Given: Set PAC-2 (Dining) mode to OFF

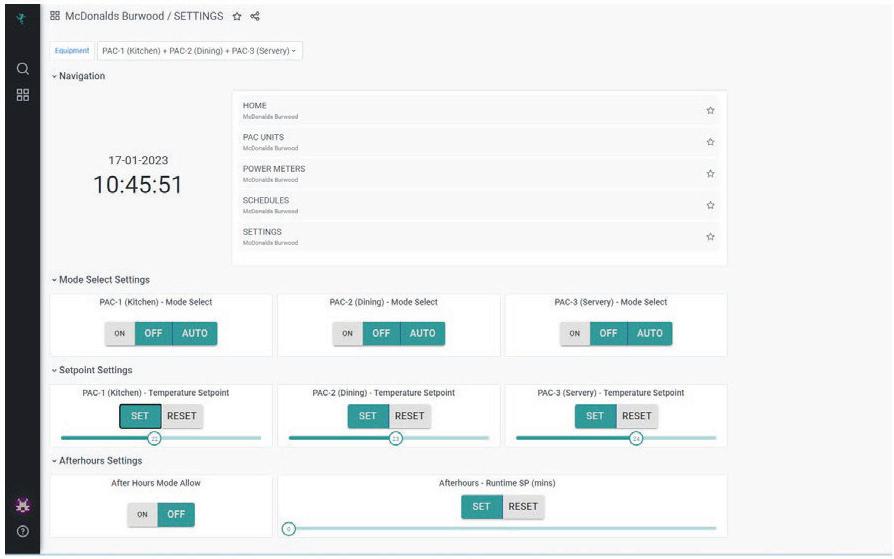Looking at the screenshot, I should [x=381, y=334].
